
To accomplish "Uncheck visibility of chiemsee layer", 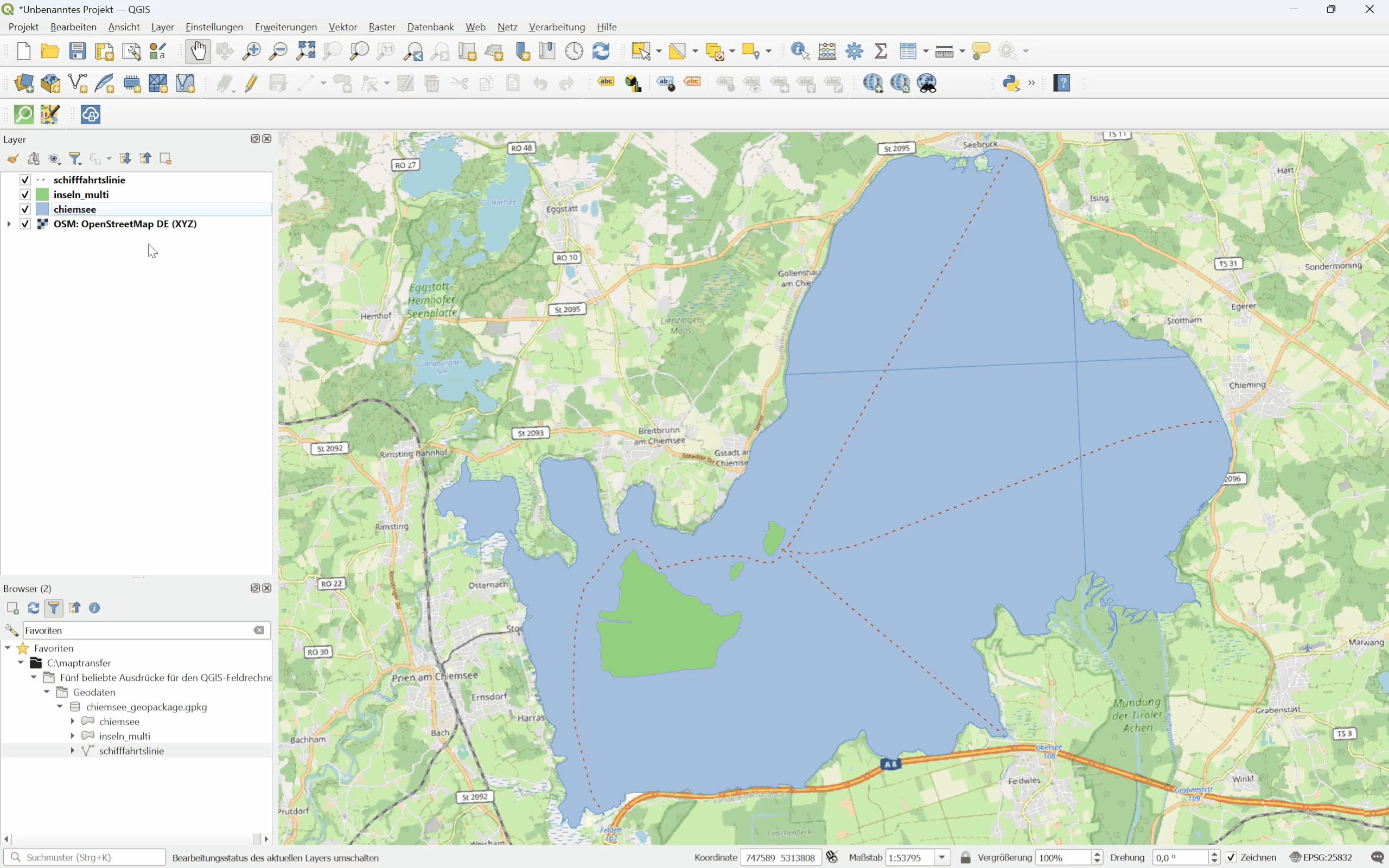I will click(x=24, y=209).
